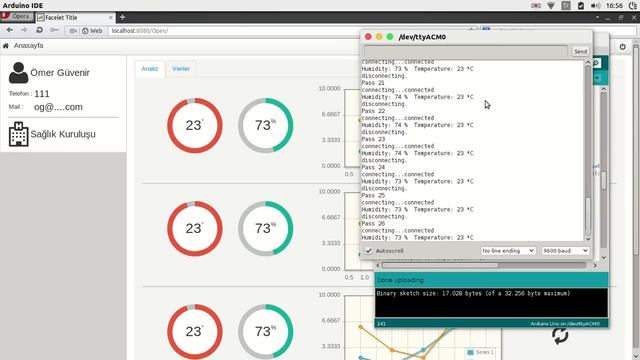Click the camera icon beside Web badge
This screenshot has width=640, height=360.
(73, 31)
